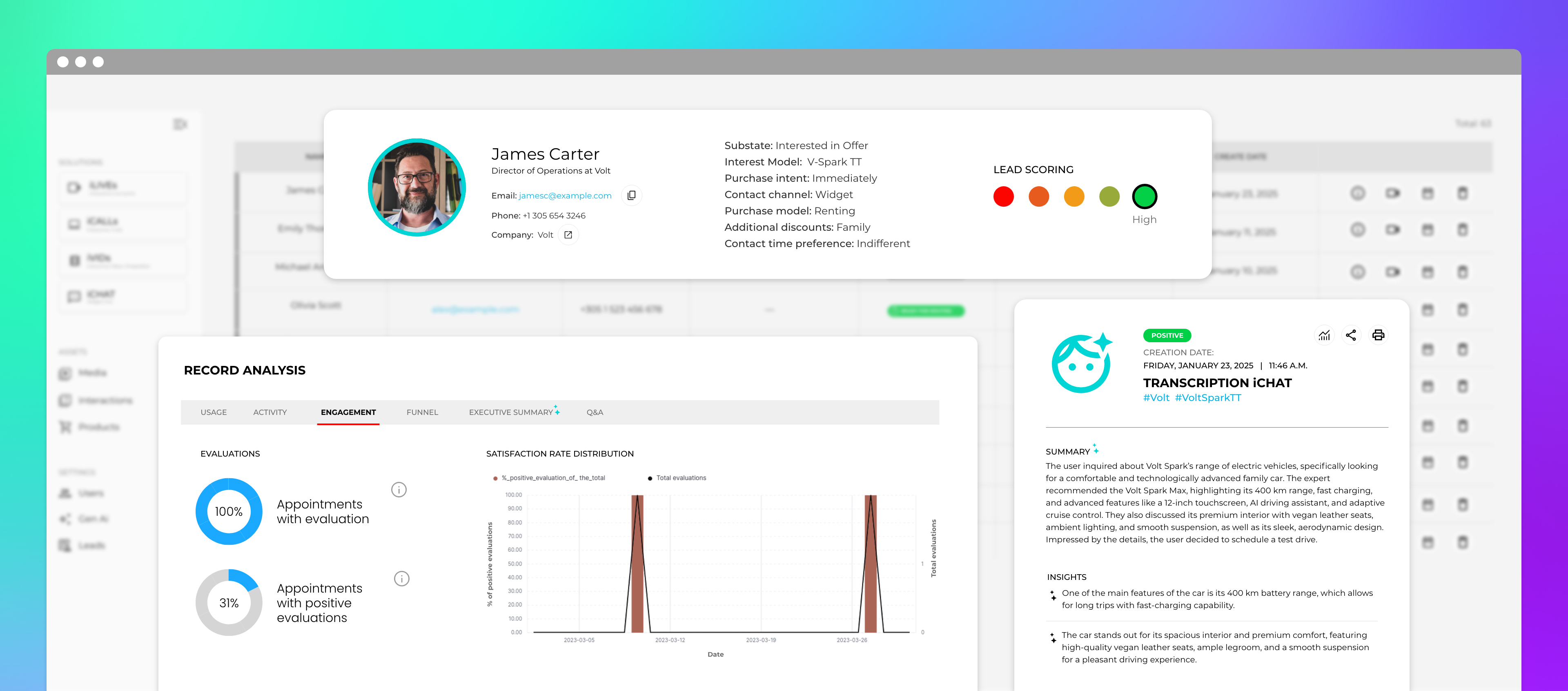The width and height of the screenshot is (1568, 691).
Task: Open the EXECUTIVE SUMMARY tab
Action: pyautogui.click(x=511, y=412)
